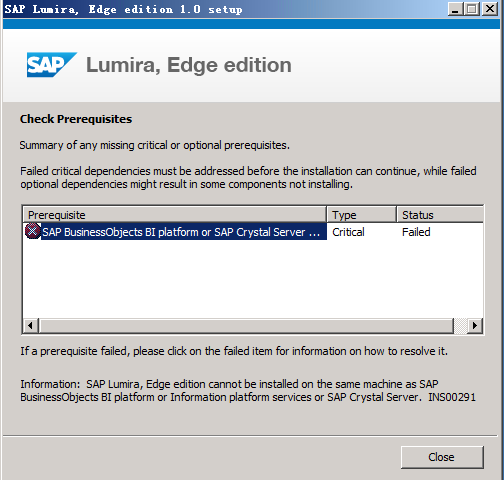Click the SAP logo
Image resolution: width=504 pixels, height=480 pixels.
click(x=52, y=64)
